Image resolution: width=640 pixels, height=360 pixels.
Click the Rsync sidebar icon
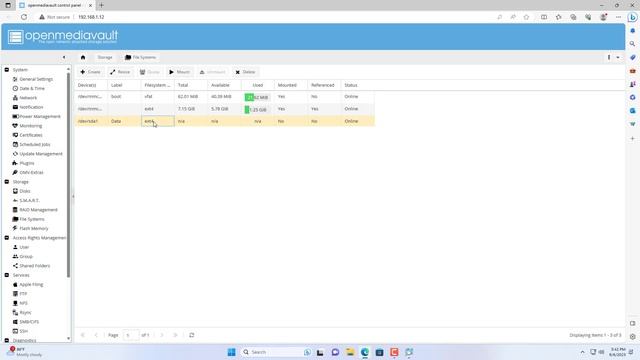tap(15, 312)
